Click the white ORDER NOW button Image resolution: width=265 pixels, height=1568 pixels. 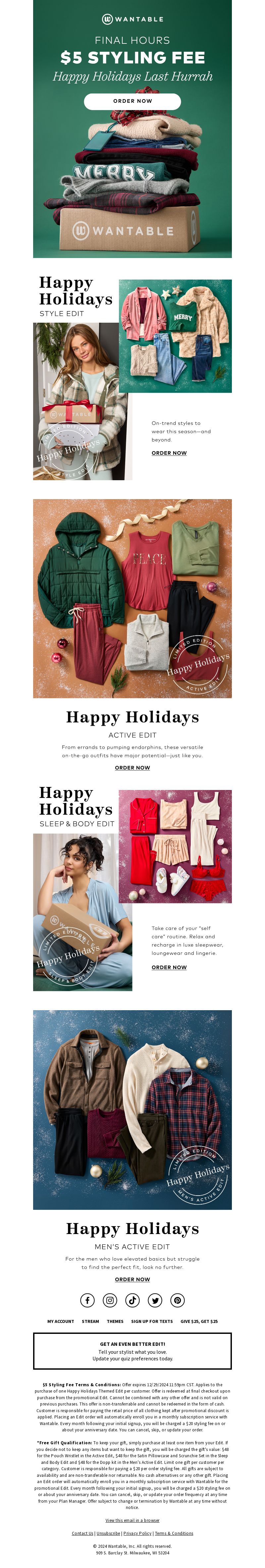(132, 101)
